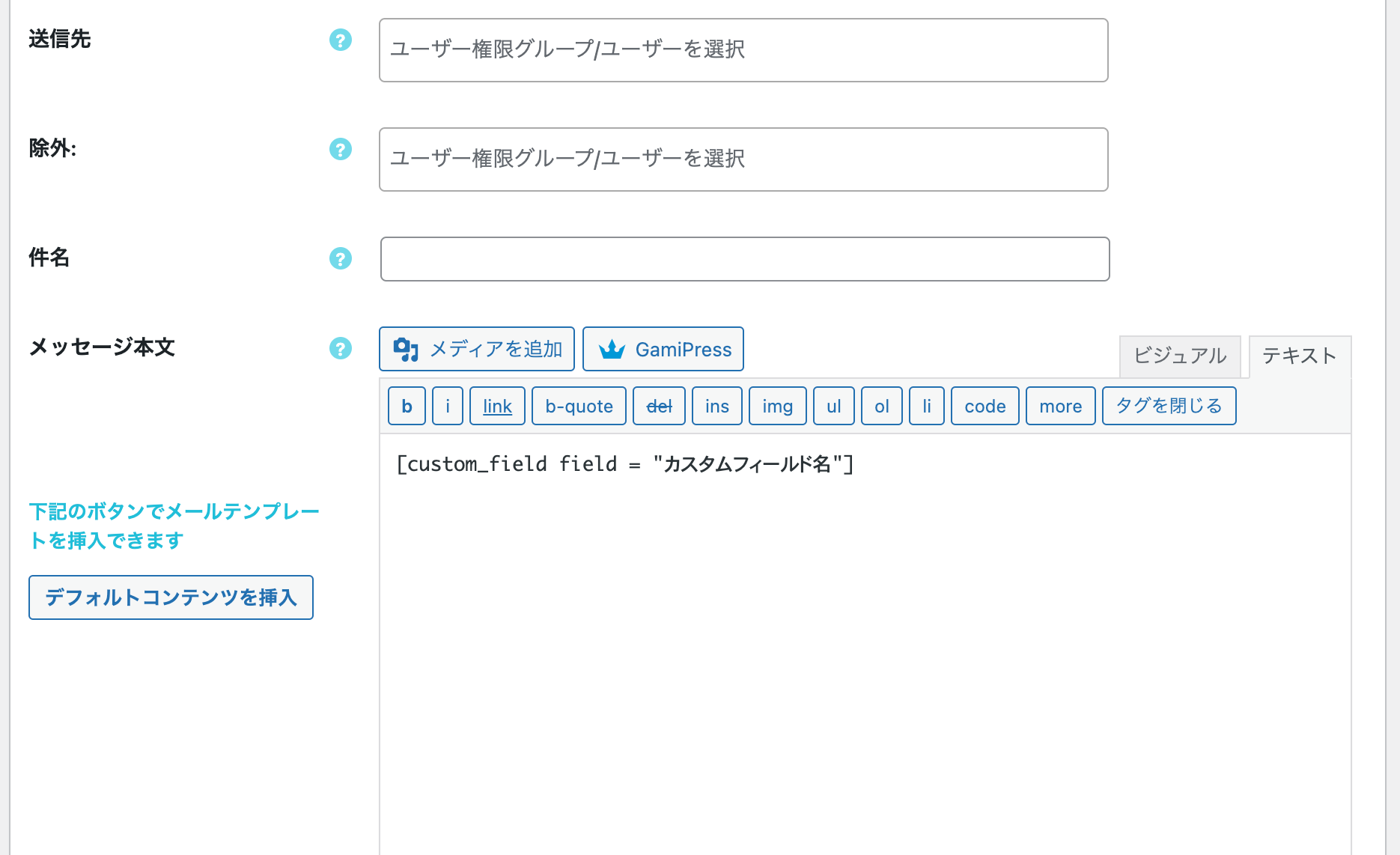Click the link quicktag button
The image size is (1400, 855).
click(497, 406)
